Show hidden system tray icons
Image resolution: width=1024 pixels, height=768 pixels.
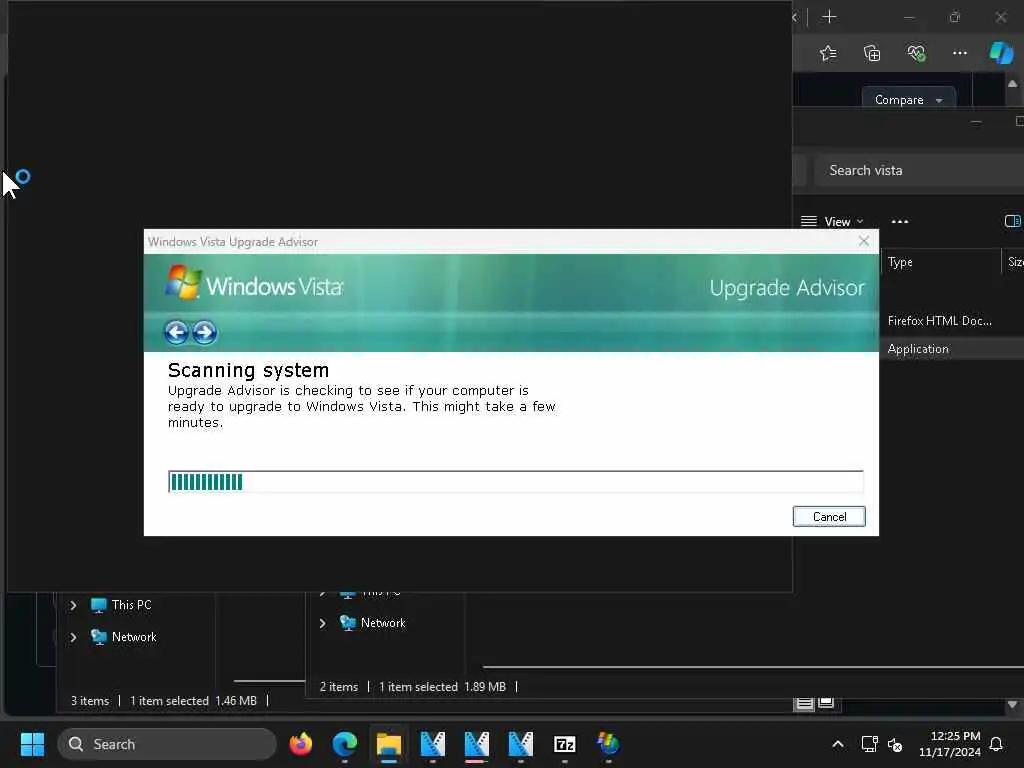838,744
